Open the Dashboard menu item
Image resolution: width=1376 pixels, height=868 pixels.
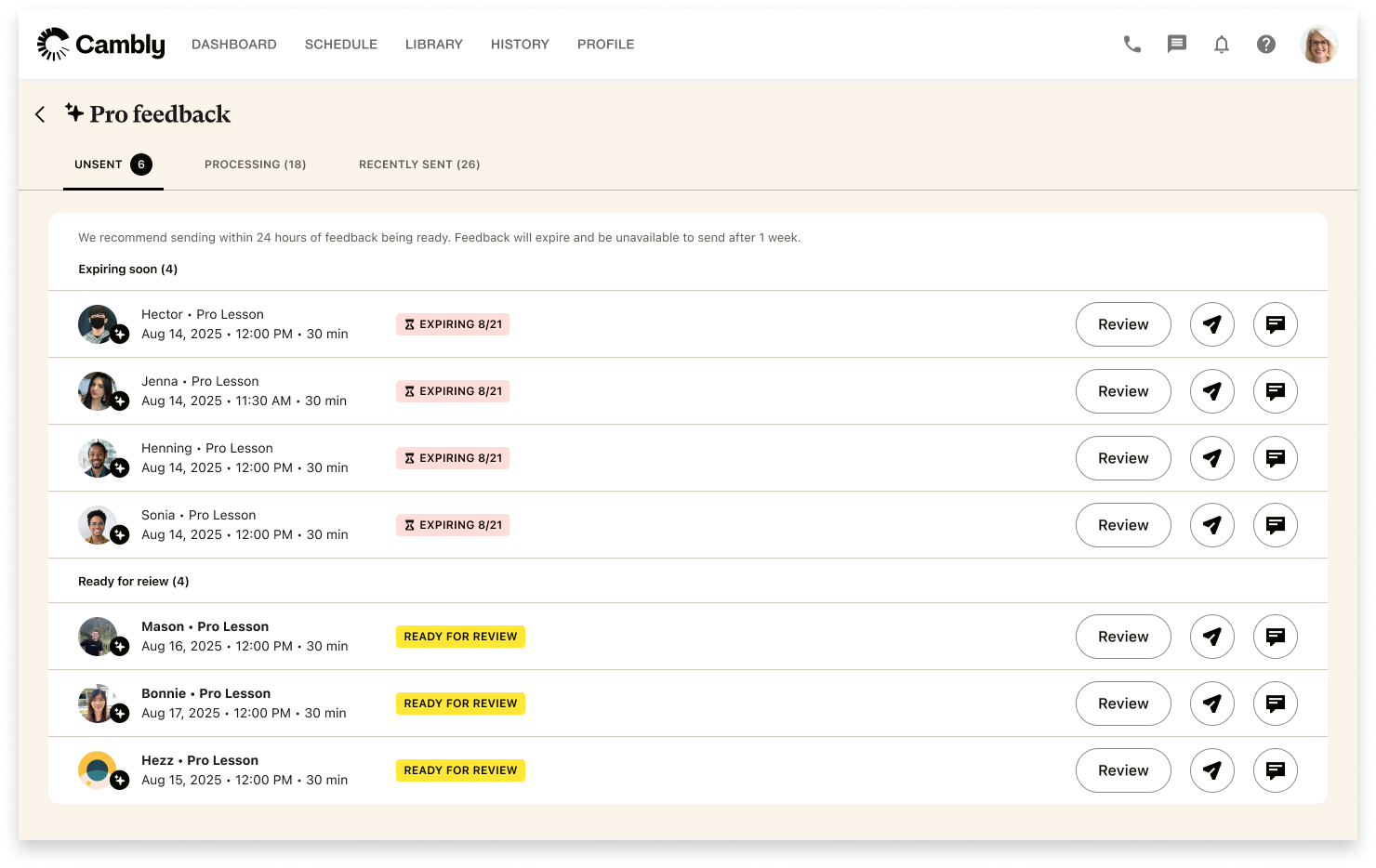pyautogui.click(x=234, y=44)
